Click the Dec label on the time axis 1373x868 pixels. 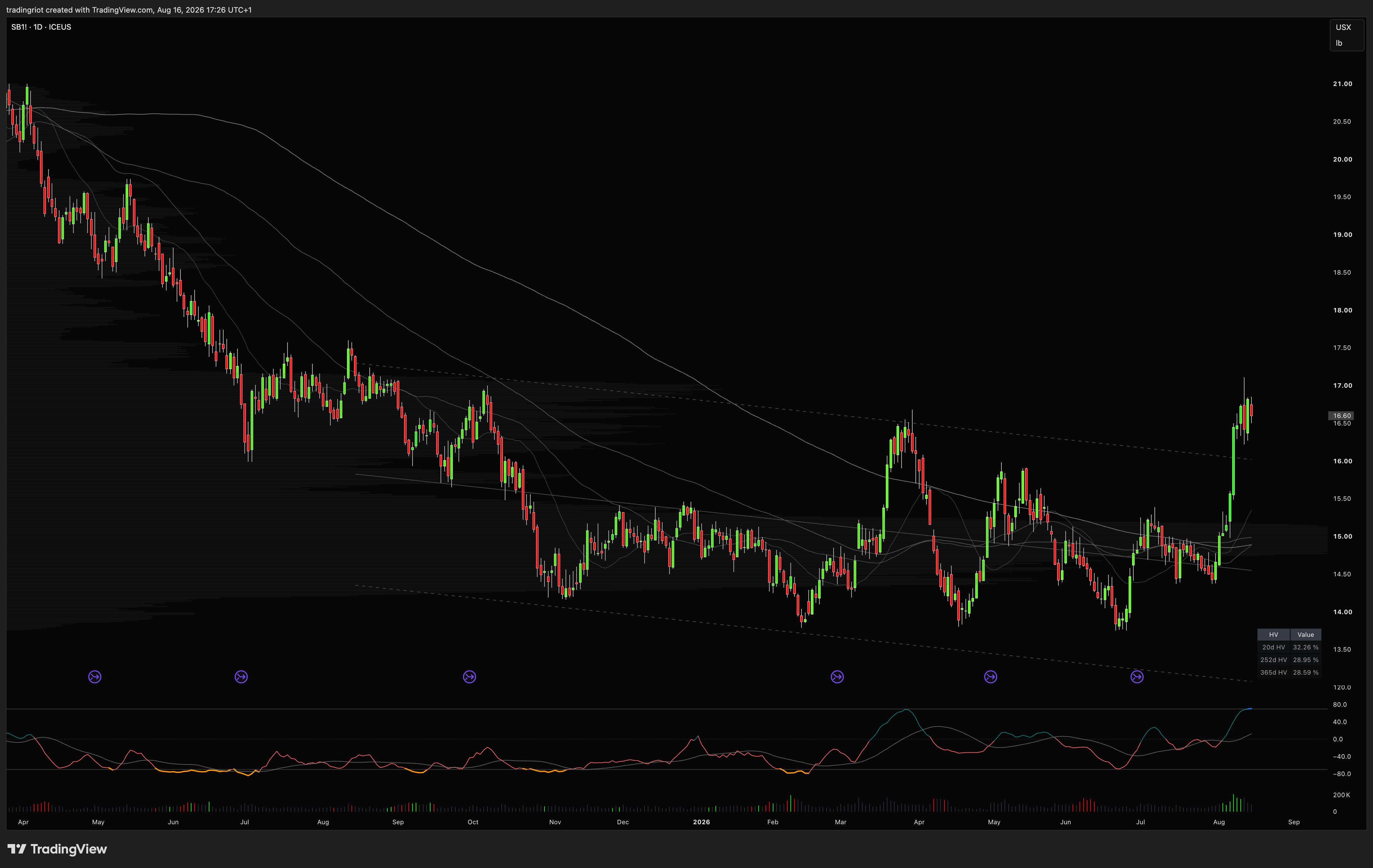tap(623, 822)
